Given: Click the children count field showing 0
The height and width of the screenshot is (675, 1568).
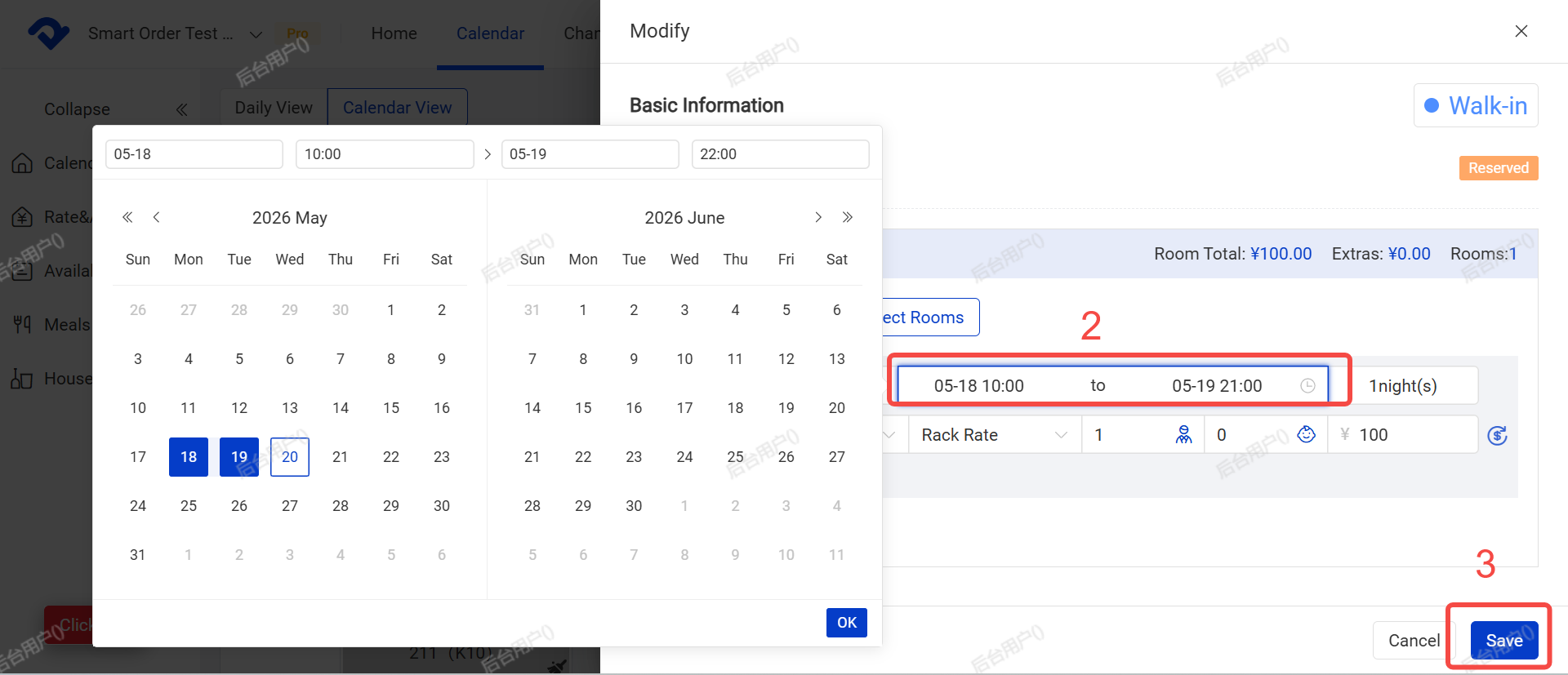Looking at the screenshot, I should pyautogui.click(x=1266, y=435).
